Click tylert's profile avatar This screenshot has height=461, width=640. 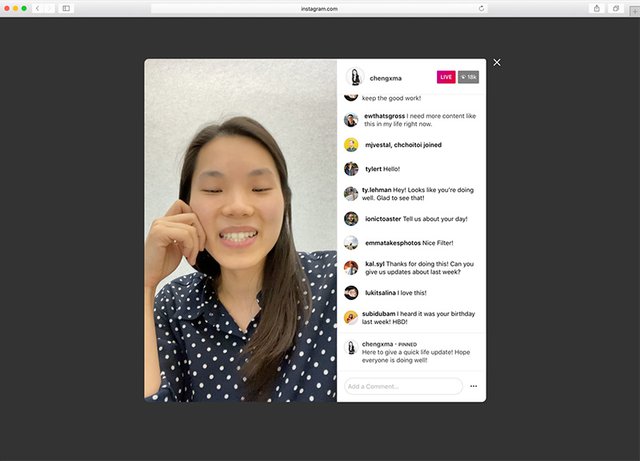tap(351, 169)
